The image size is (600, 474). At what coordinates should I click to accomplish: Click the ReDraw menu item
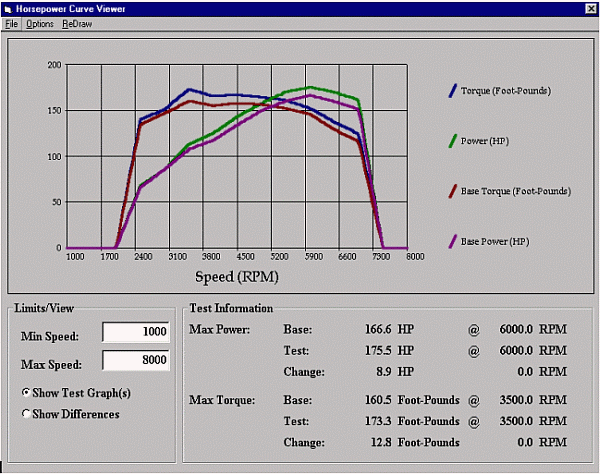click(77, 24)
